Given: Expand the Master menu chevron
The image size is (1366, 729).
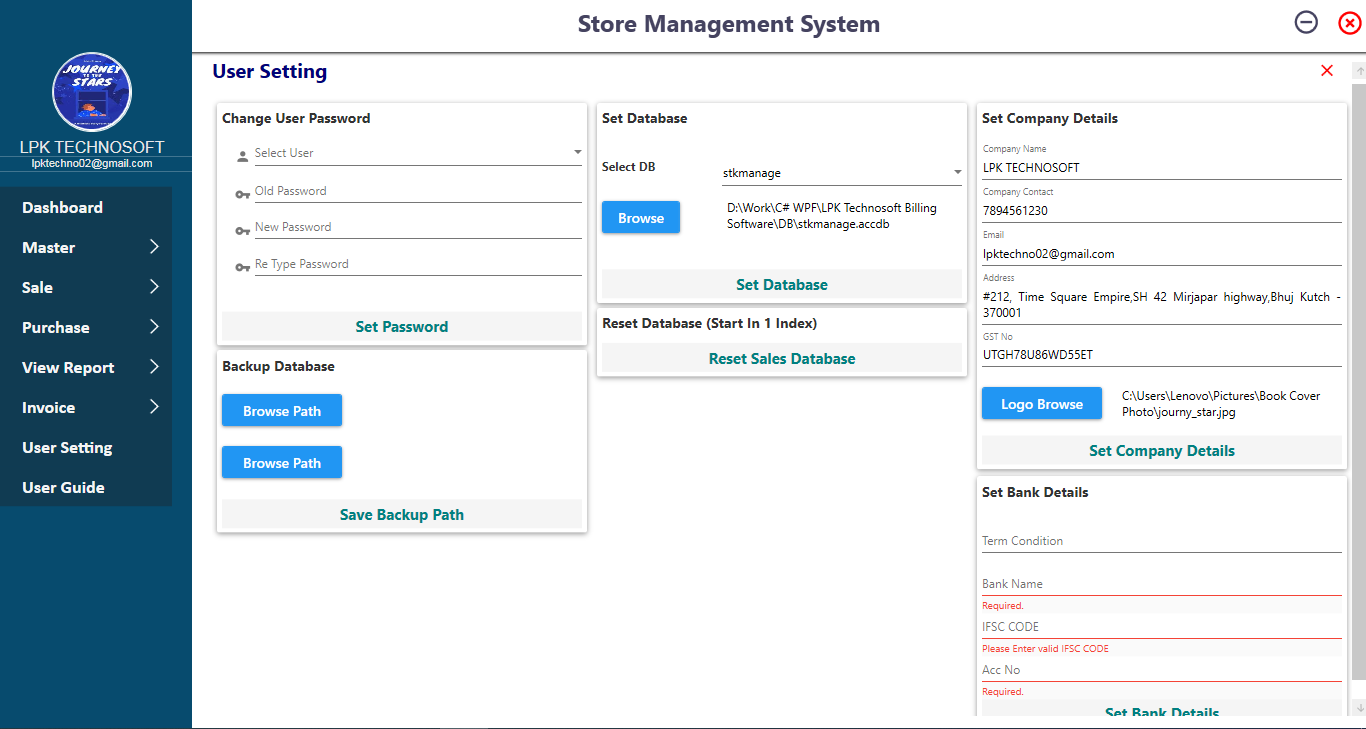Looking at the screenshot, I should point(154,247).
